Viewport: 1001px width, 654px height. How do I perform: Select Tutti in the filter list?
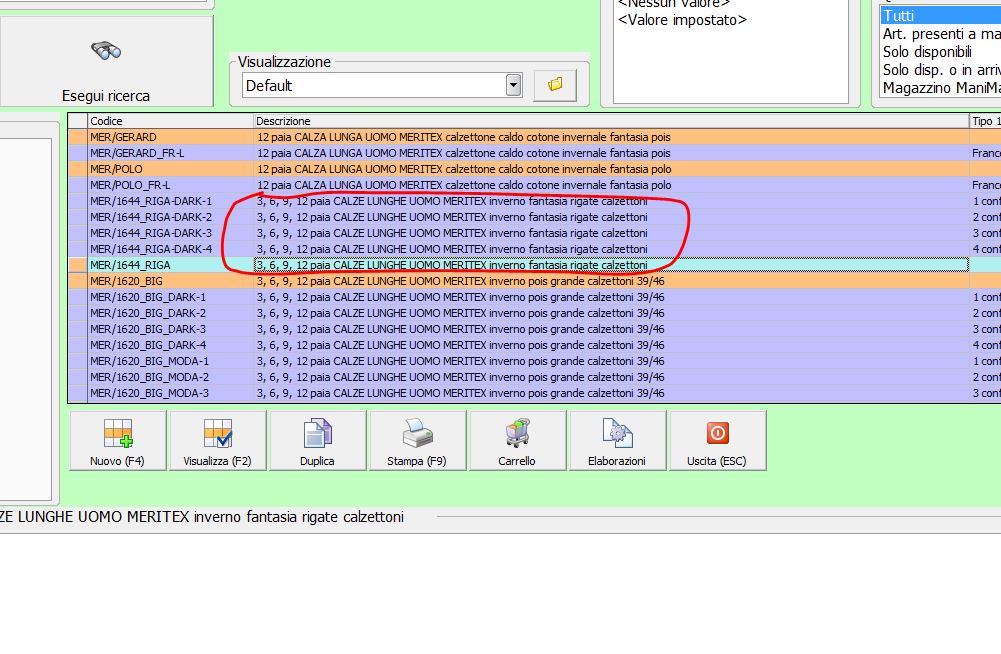[940, 15]
